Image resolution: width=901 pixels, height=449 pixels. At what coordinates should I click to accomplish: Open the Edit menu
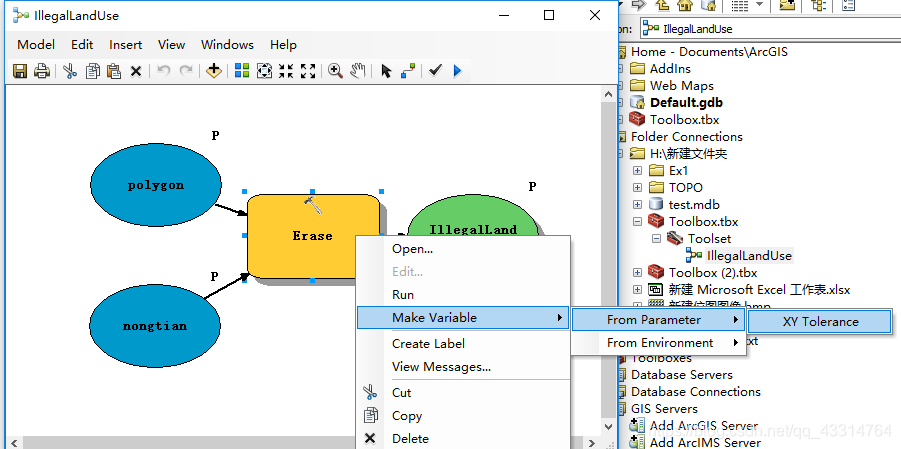pos(82,45)
